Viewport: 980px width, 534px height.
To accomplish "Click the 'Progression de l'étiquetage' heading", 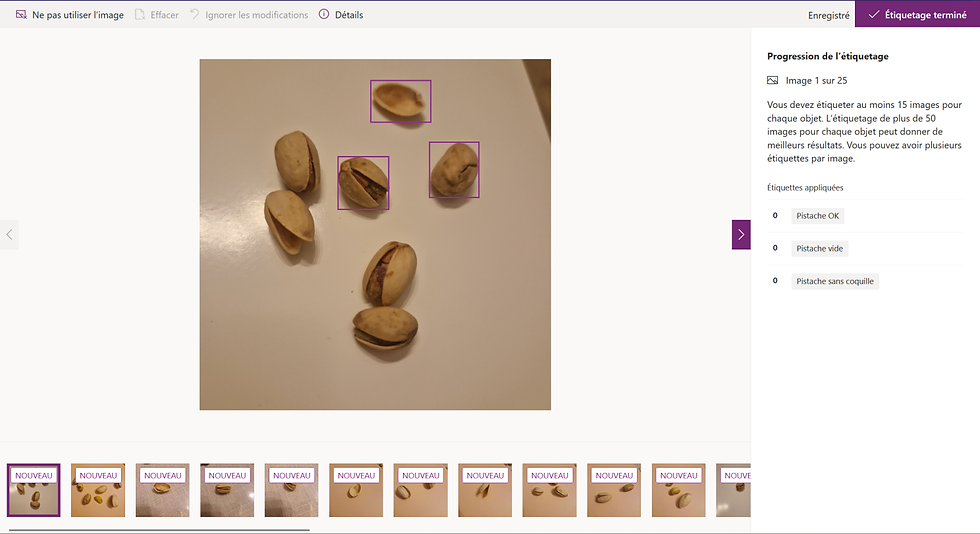I will coord(828,56).
